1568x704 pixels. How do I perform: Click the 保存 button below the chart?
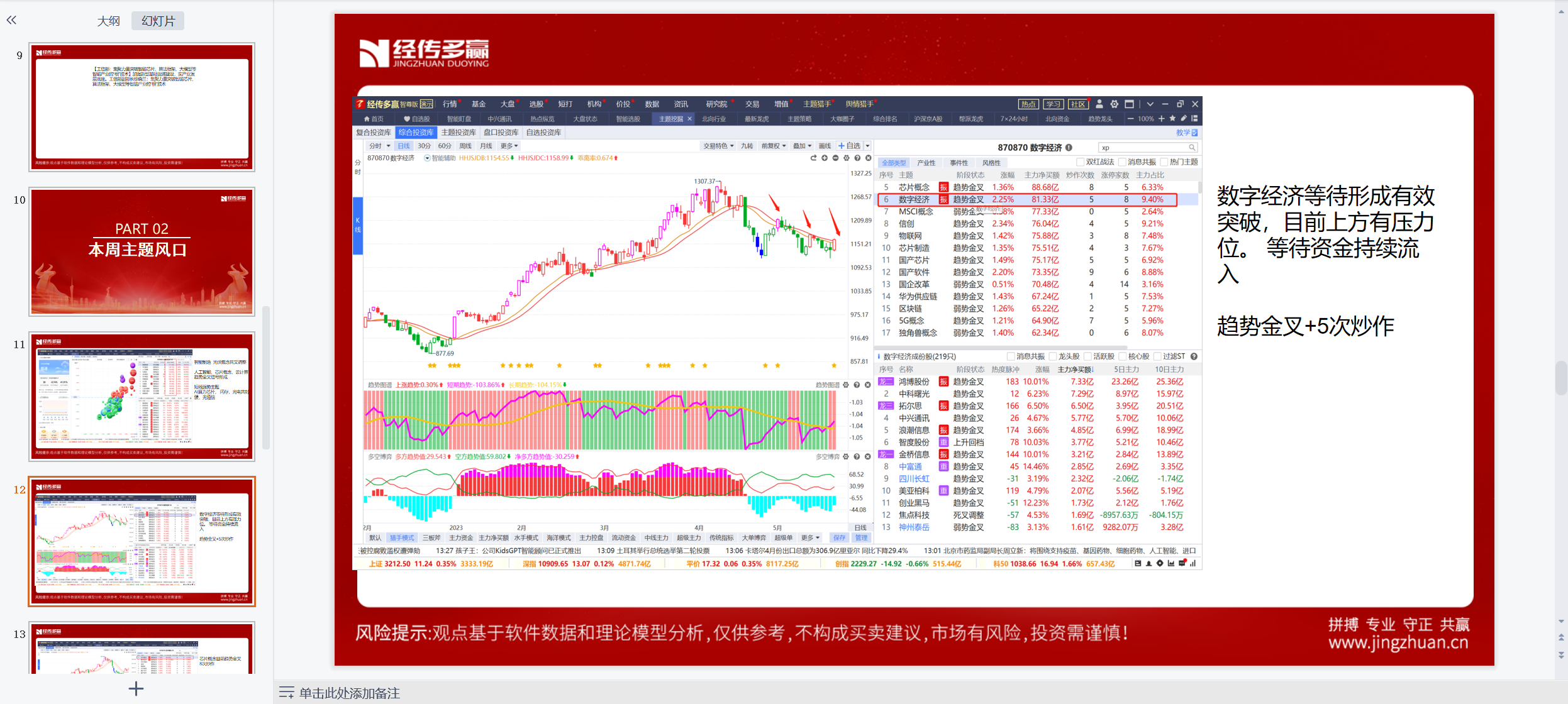(x=840, y=538)
